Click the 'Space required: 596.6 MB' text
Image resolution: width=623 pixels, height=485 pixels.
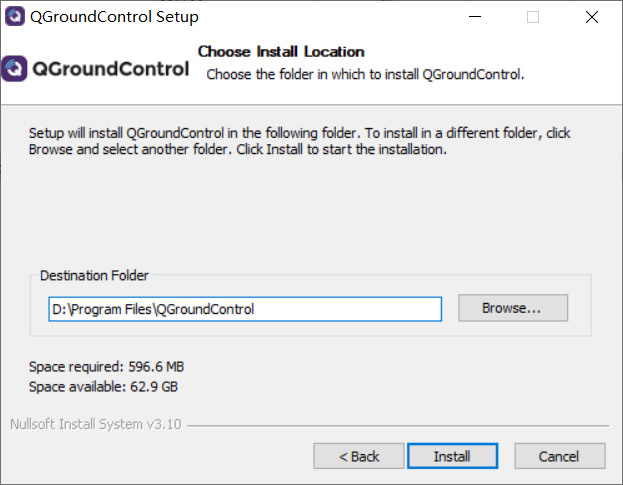click(106, 367)
